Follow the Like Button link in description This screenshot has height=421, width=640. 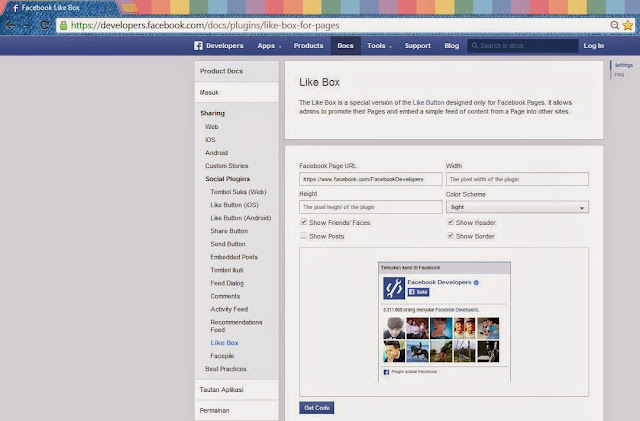428,102
